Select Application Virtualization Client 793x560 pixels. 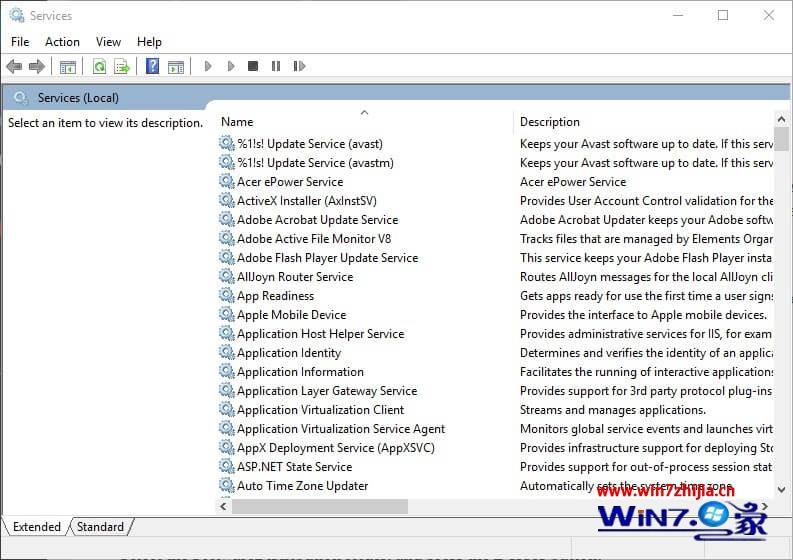click(x=321, y=409)
